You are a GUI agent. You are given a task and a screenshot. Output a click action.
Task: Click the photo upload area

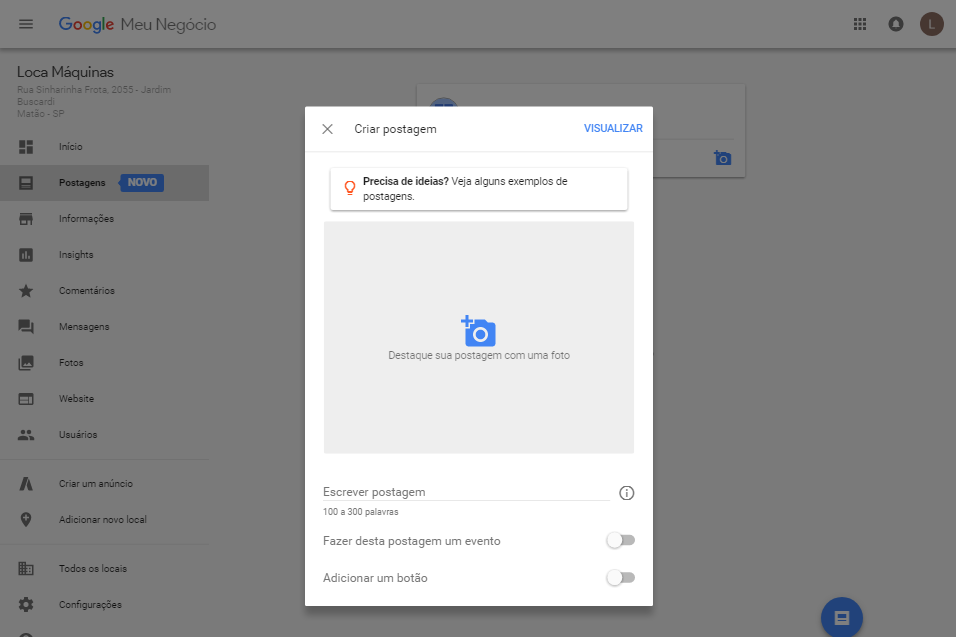click(479, 337)
